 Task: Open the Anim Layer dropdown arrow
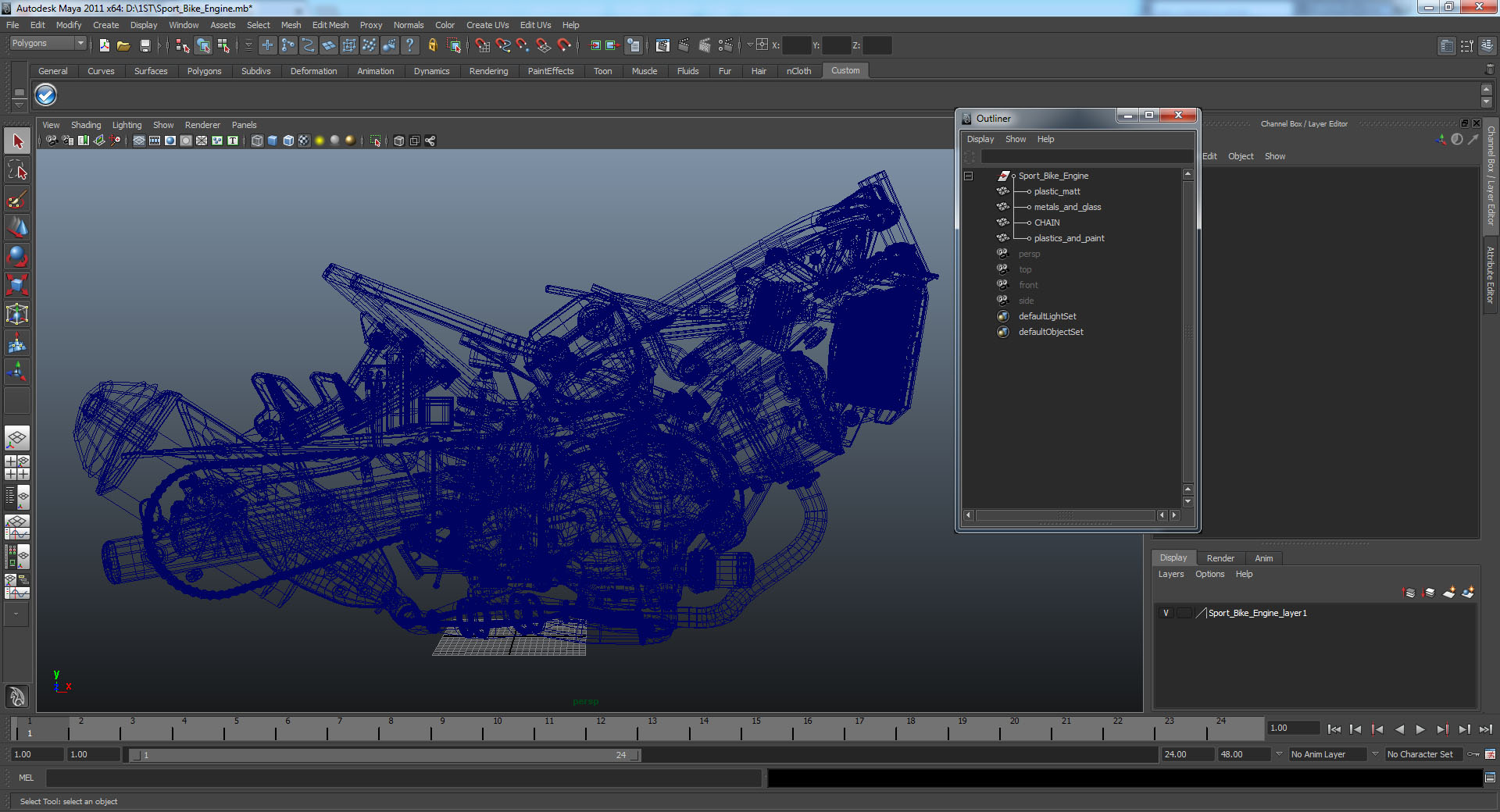point(1279,754)
